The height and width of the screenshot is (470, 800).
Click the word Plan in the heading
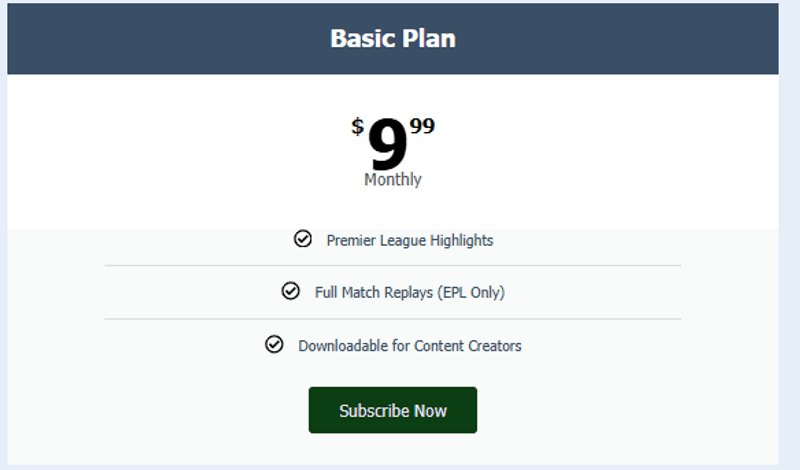point(430,39)
